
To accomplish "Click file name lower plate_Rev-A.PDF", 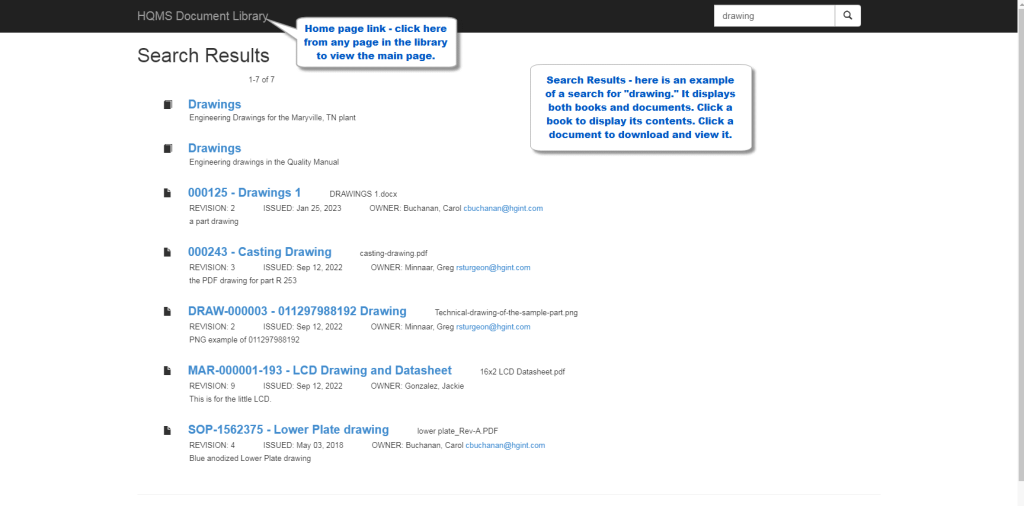I will pyautogui.click(x=458, y=431).
